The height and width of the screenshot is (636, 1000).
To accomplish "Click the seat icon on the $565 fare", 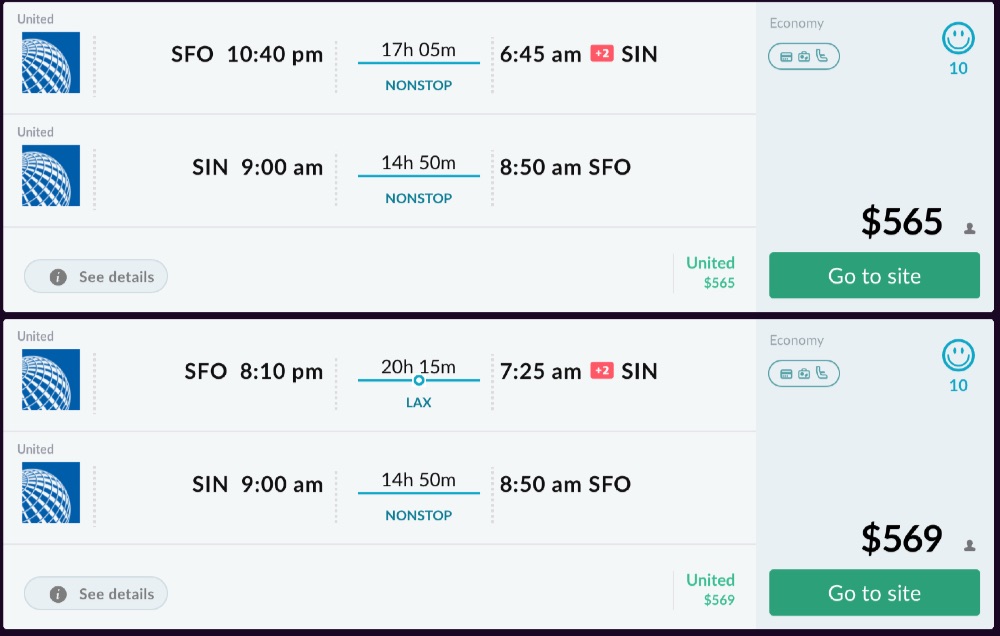I will [x=822, y=57].
